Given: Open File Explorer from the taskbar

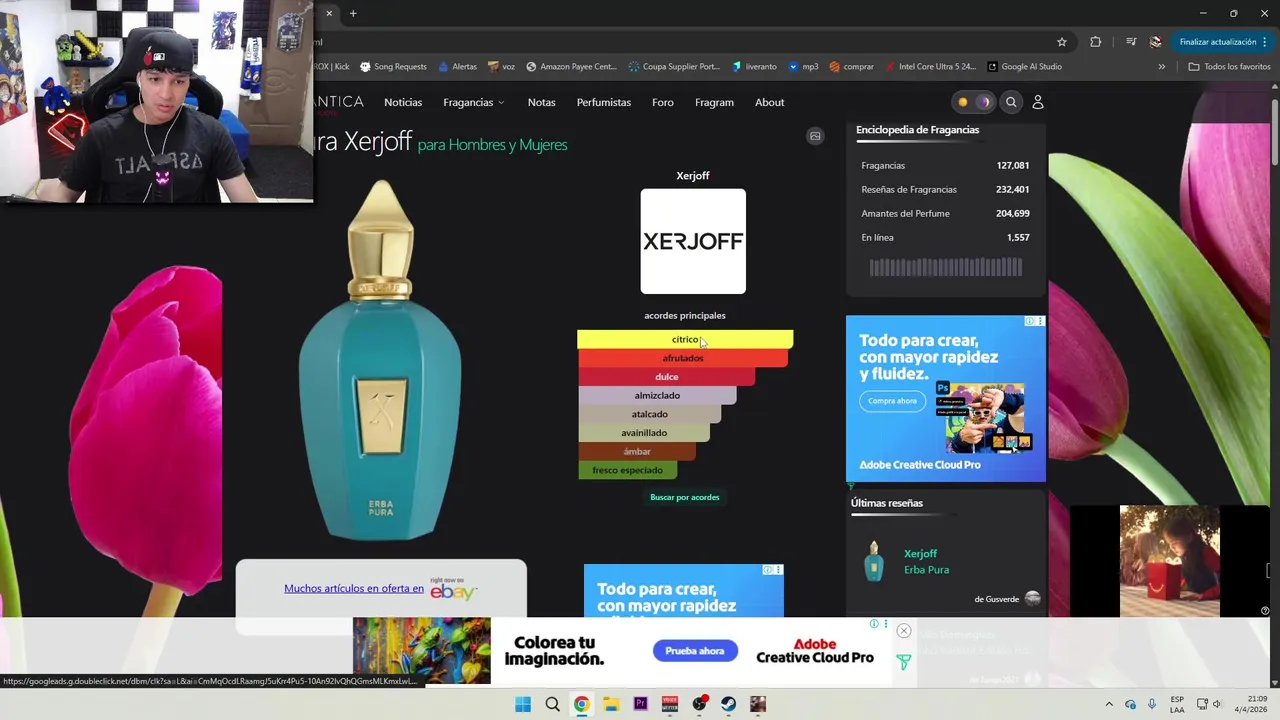Looking at the screenshot, I should click(611, 704).
